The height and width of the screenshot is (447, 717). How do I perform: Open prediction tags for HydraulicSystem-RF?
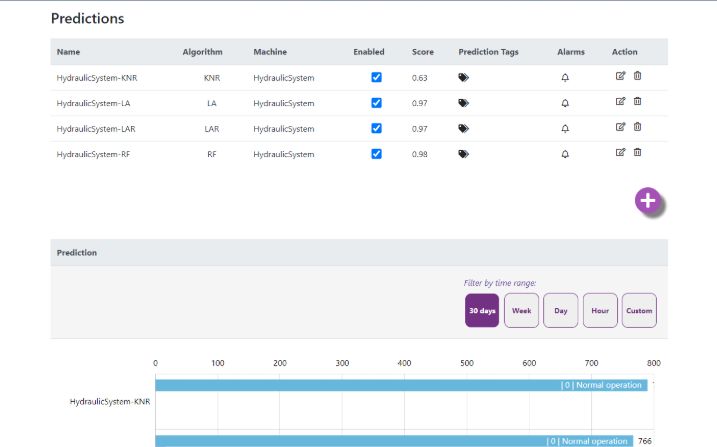pyautogui.click(x=463, y=154)
